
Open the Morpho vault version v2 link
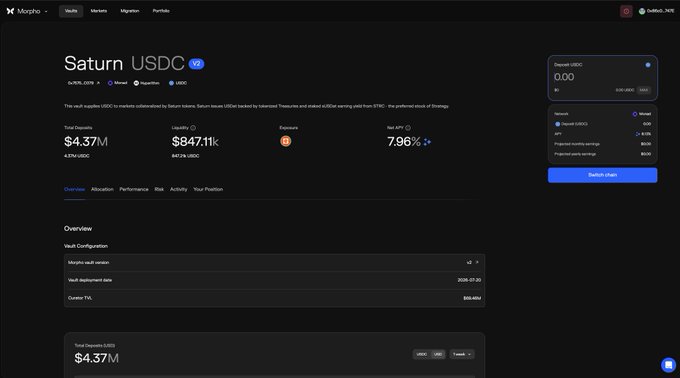coord(472,262)
